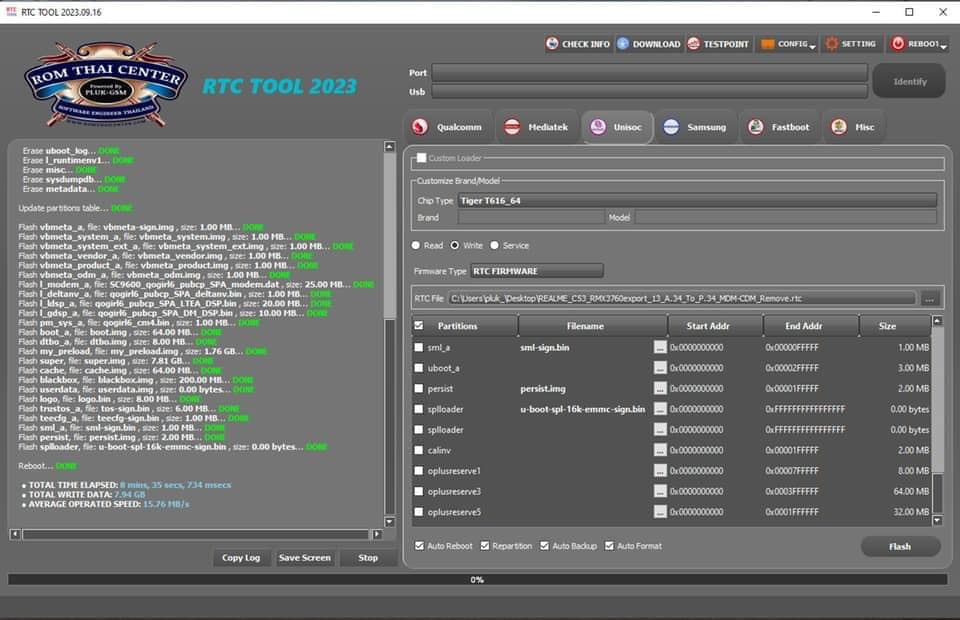960x620 pixels.
Task: Switch to the Qualcomm tab
Action: point(448,127)
